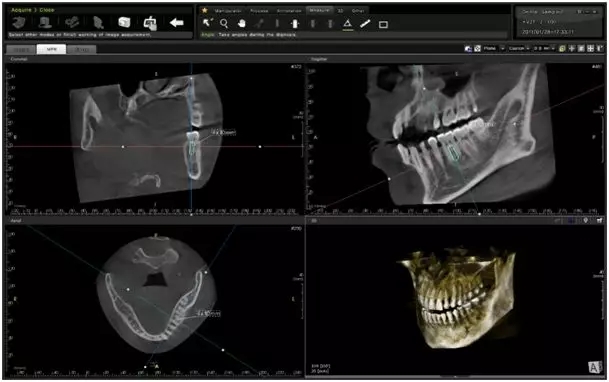Screen dimensions: 609x382
Task: Expand the Custom dropdown menu
Action: click(519, 49)
